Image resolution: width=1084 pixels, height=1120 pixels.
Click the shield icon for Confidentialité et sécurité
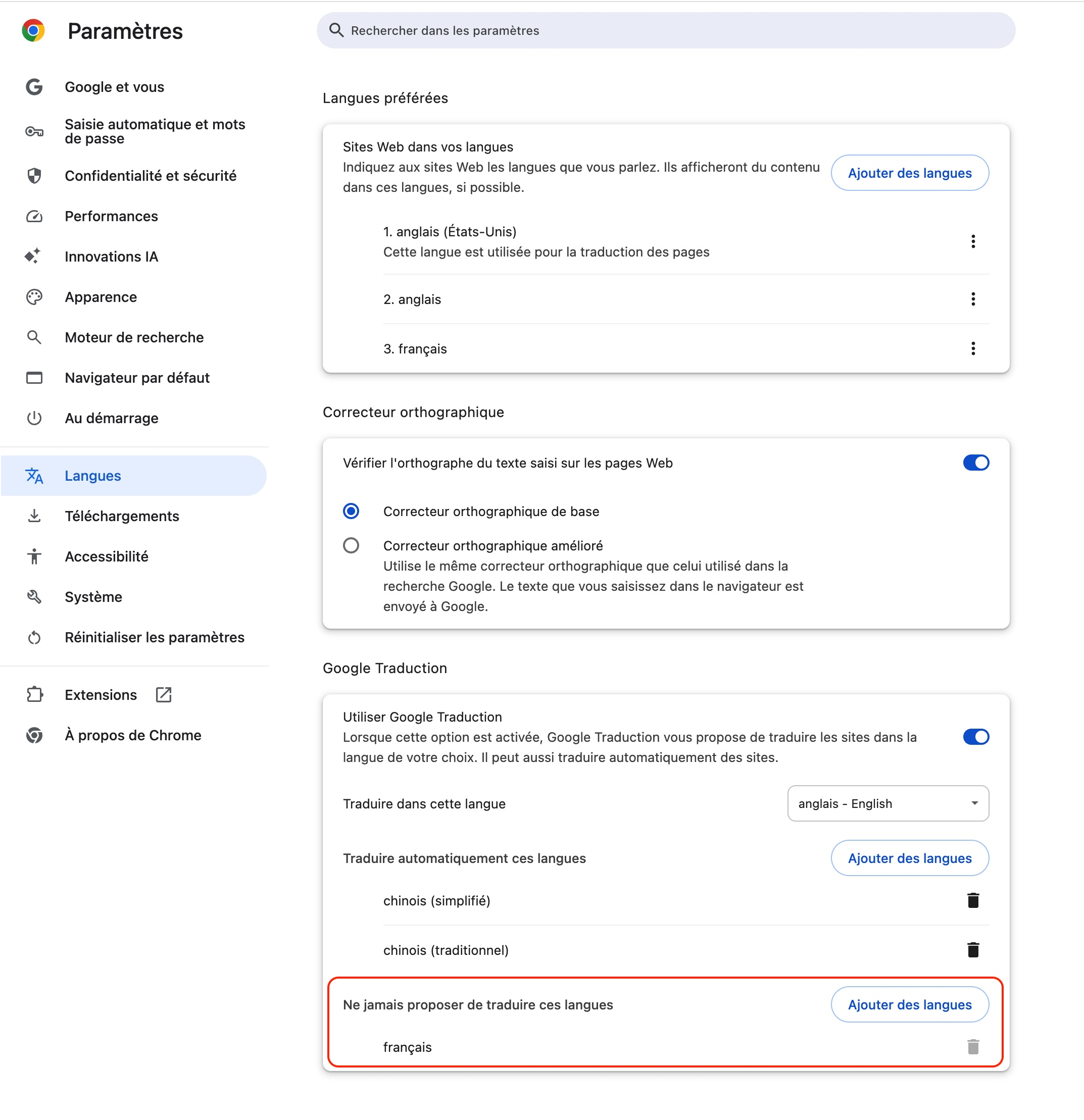(x=34, y=175)
